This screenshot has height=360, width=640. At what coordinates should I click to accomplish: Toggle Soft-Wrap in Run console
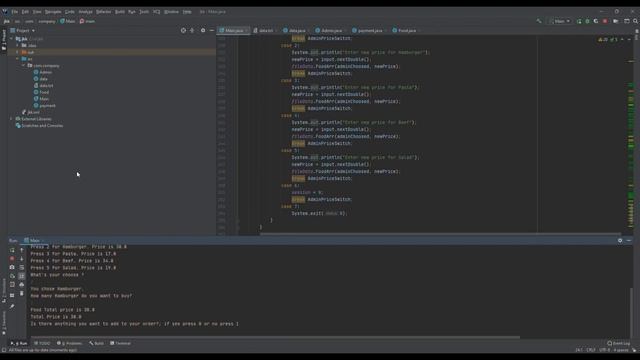22,267
